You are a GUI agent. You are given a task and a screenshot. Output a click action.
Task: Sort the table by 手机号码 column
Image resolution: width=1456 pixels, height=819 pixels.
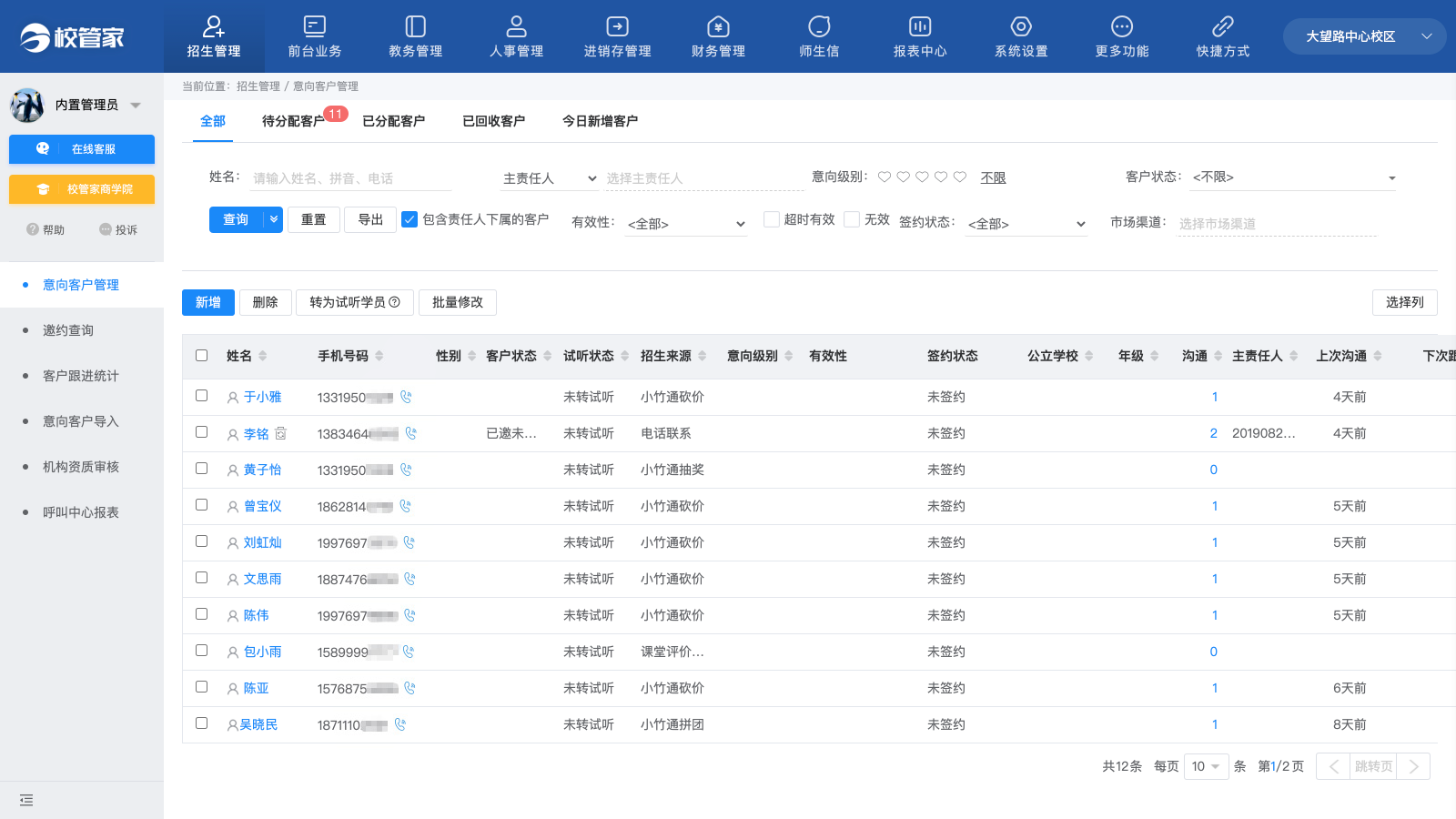pos(379,356)
